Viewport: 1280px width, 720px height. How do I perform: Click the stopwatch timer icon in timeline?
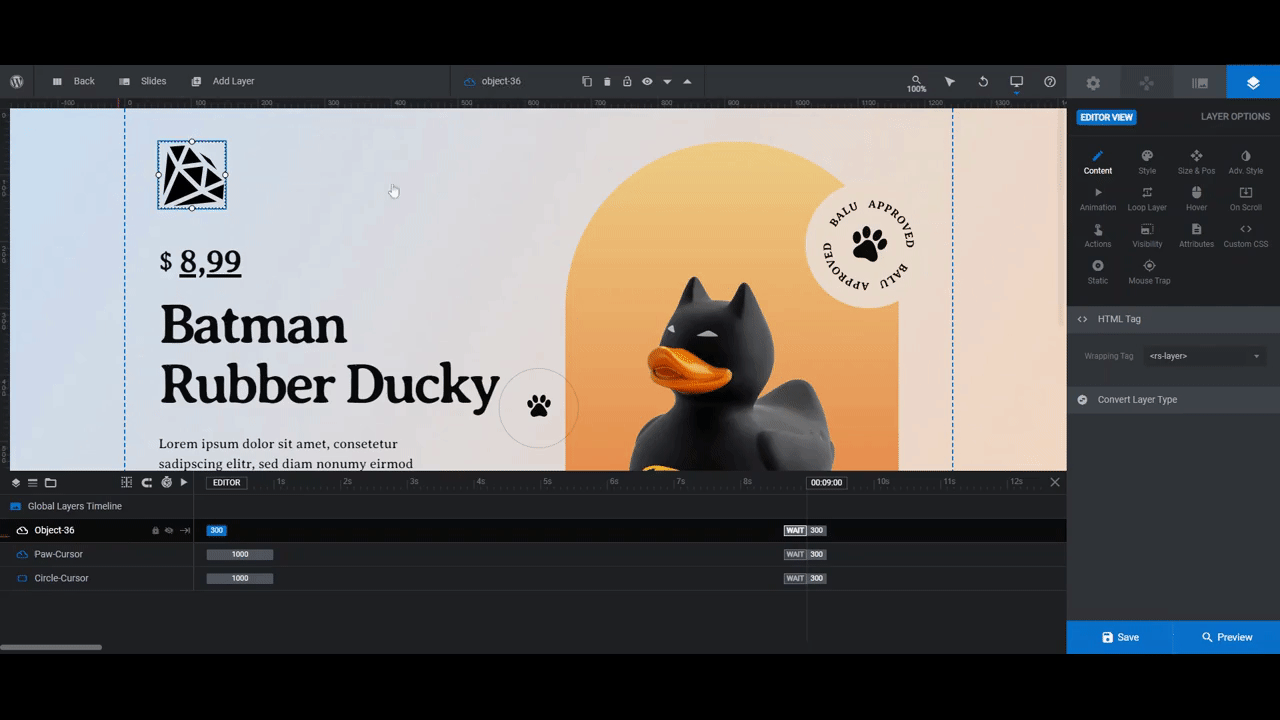[166, 482]
